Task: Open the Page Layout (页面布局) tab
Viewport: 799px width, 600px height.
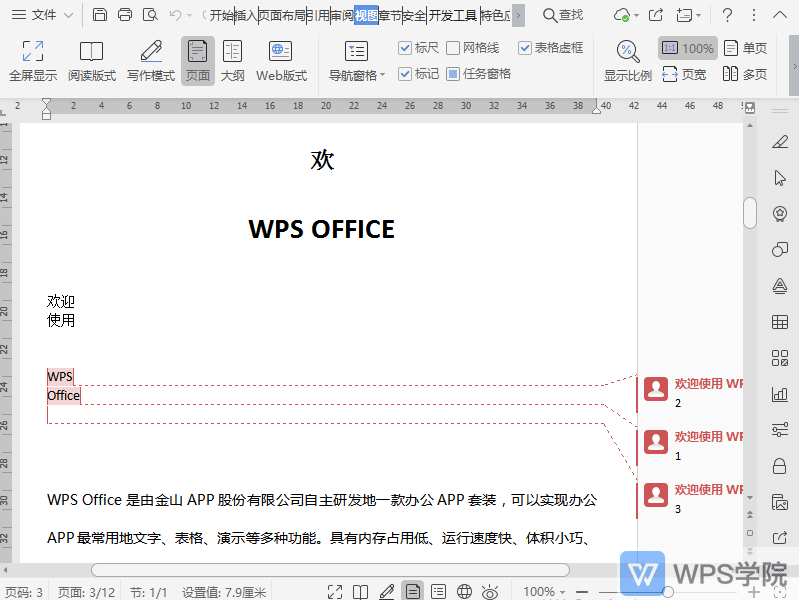Action: 283,15
